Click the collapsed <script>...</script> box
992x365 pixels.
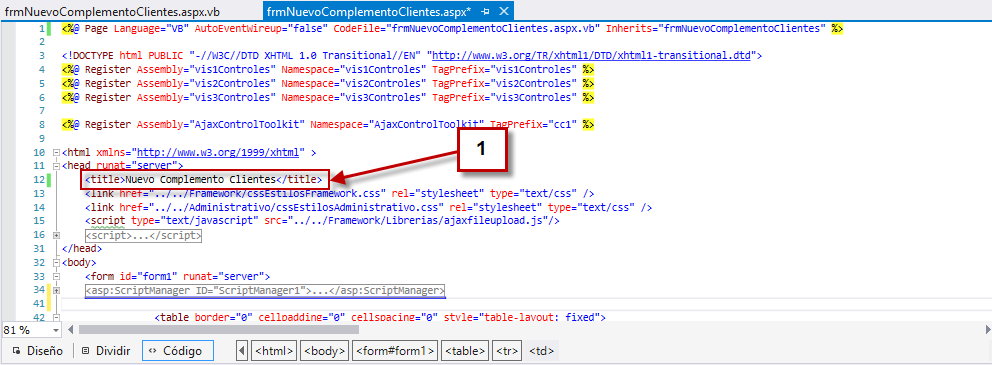(144, 235)
